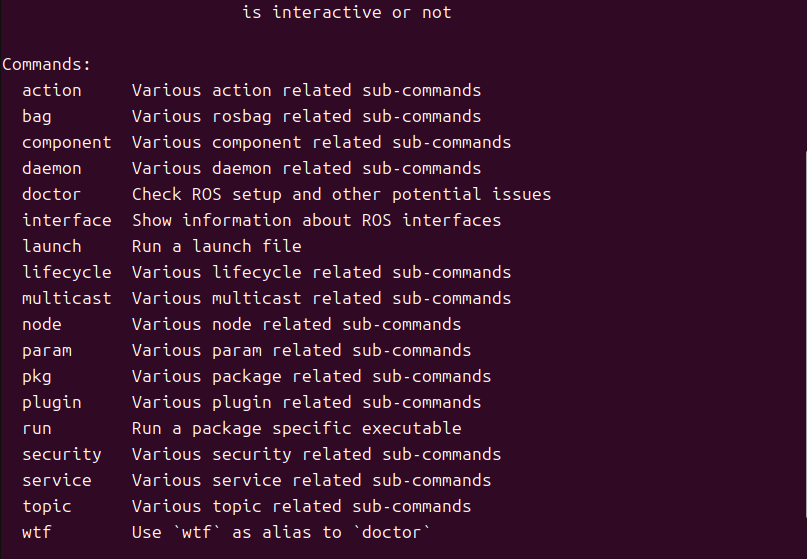
Task: Click the 'service' command word
Action: (x=57, y=481)
